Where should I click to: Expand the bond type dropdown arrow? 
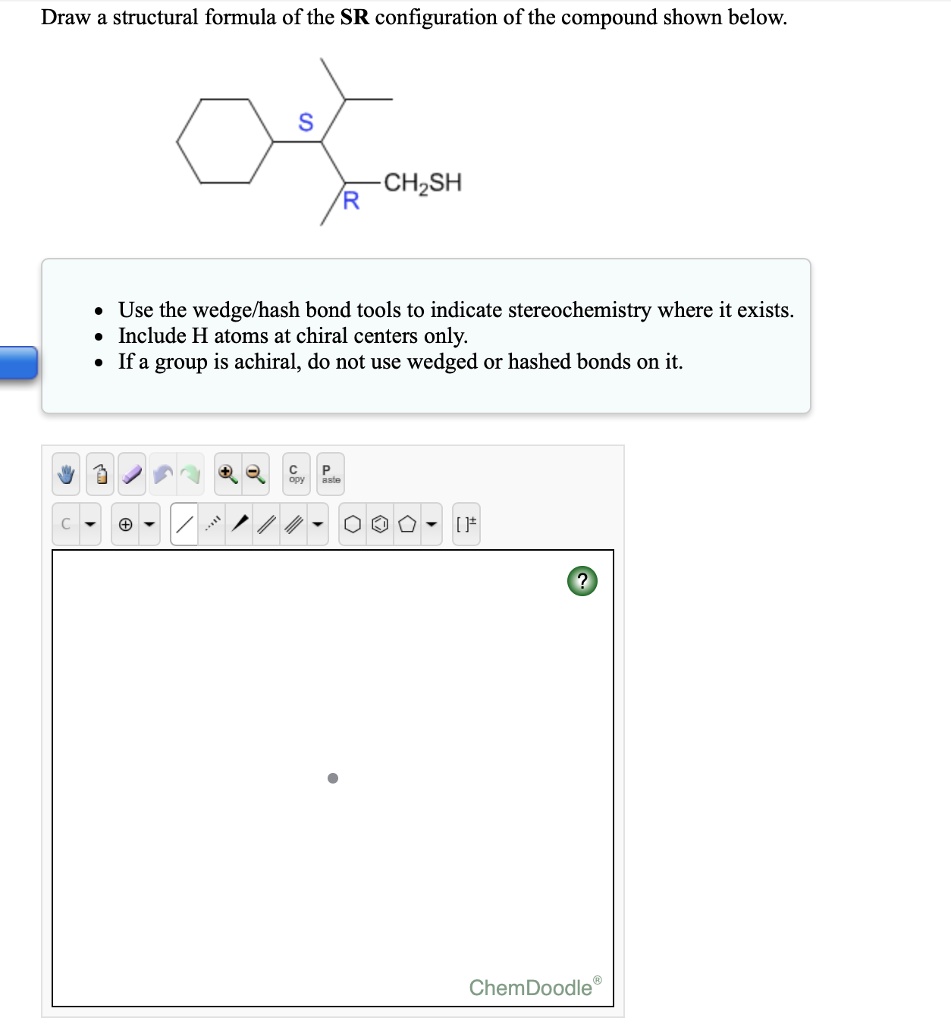(318, 523)
